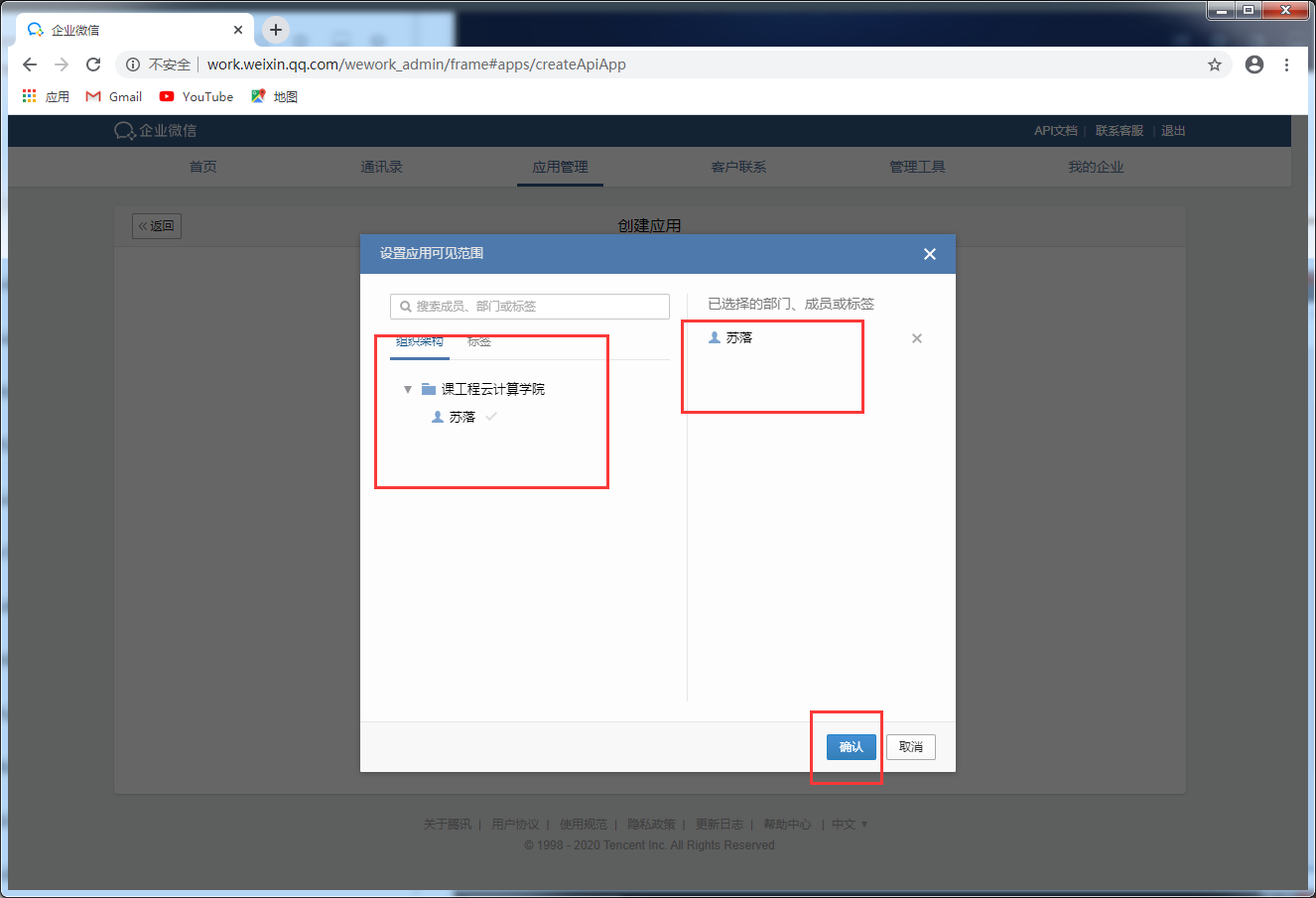Click the 应用 apps grid bookmark icon
Screen dimensions: 1316x898
pyautogui.click(x=29, y=96)
